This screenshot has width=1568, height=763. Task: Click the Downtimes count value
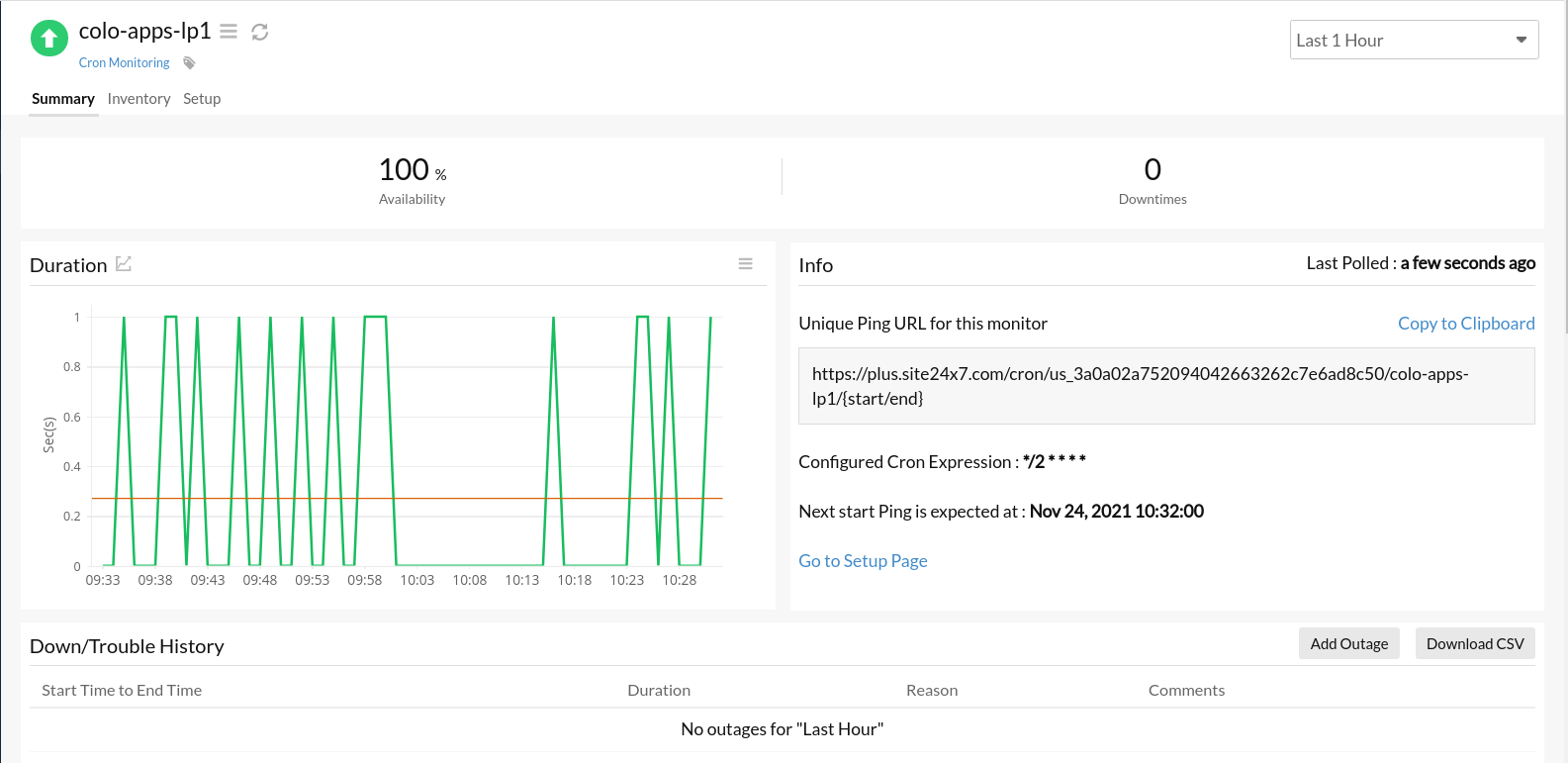coord(1153,170)
